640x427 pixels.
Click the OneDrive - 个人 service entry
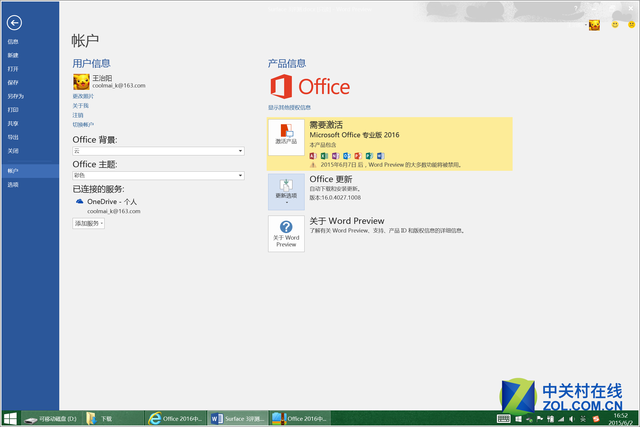112,202
